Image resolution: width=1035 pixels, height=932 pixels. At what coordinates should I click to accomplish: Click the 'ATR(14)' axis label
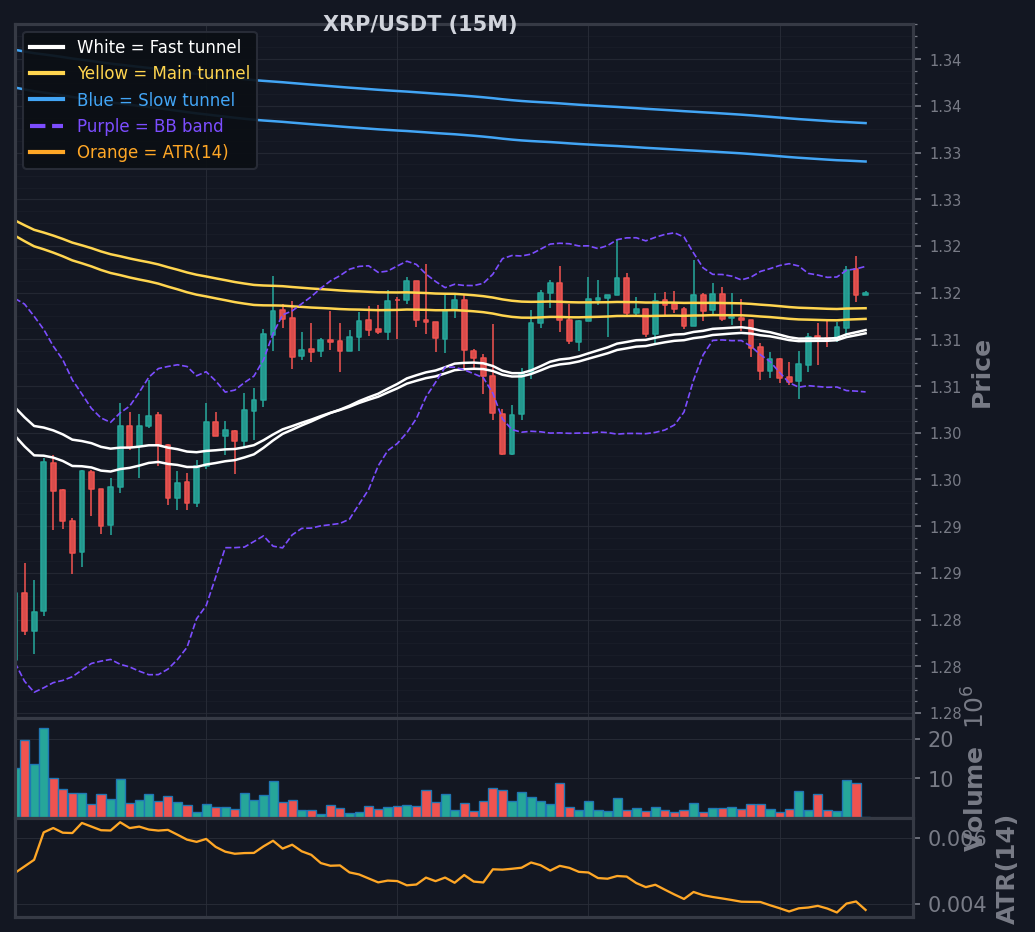pyautogui.click(x=1004, y=870)
